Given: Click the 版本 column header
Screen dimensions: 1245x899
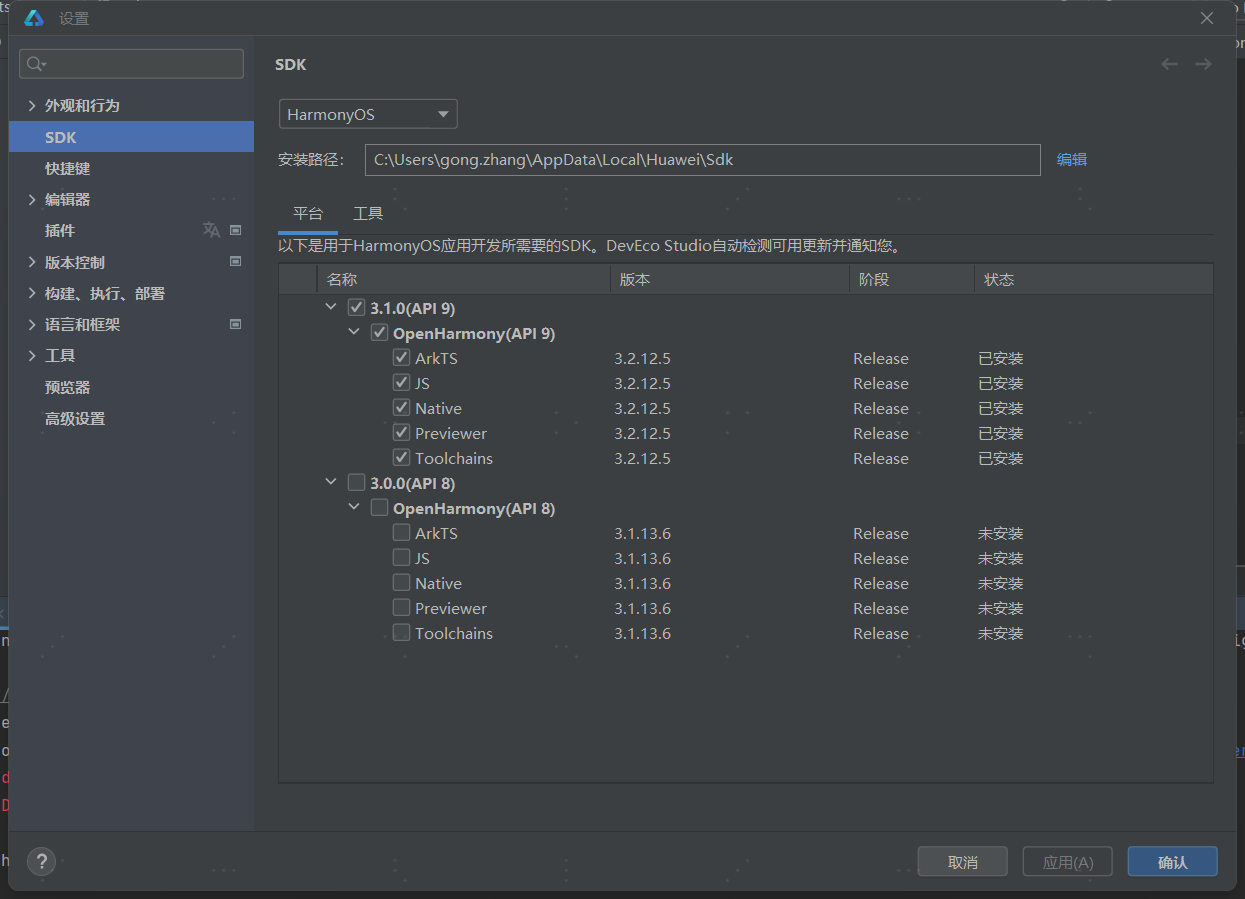Looking at the screenshot, I should (729, 279).
